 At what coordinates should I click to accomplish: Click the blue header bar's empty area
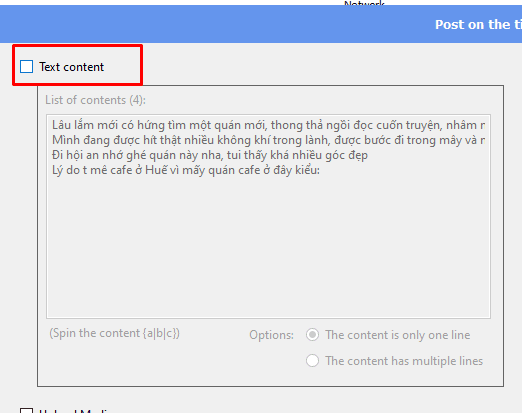coord(213,24)
